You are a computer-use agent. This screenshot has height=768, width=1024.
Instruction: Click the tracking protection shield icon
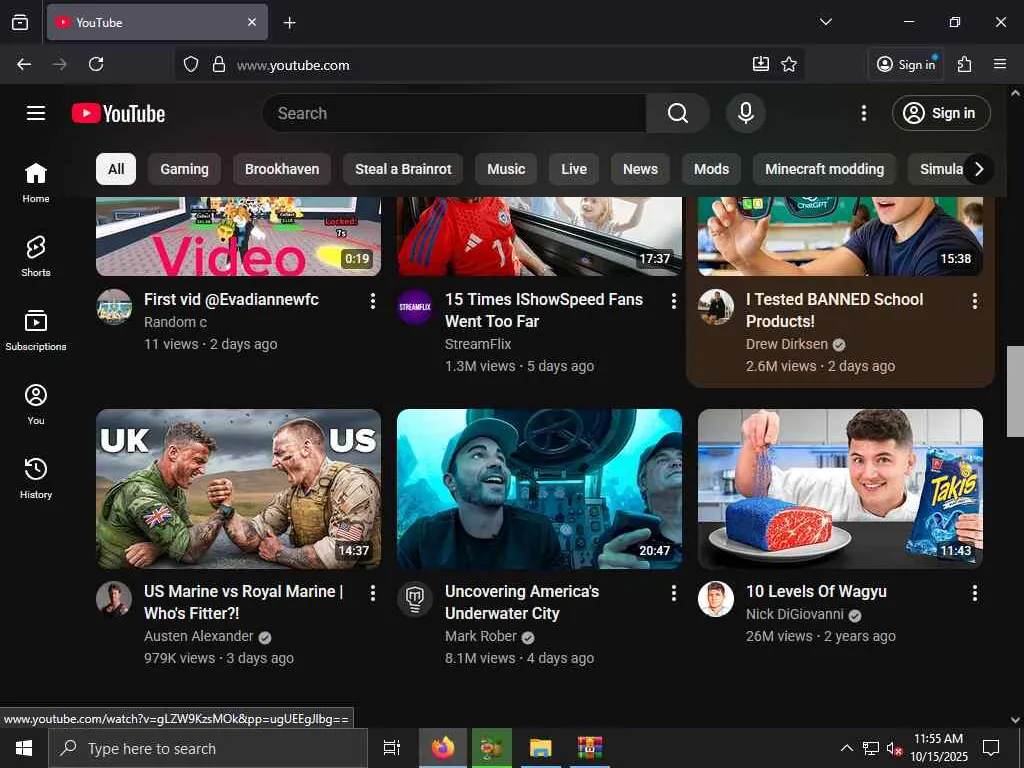tap(191, 64)
